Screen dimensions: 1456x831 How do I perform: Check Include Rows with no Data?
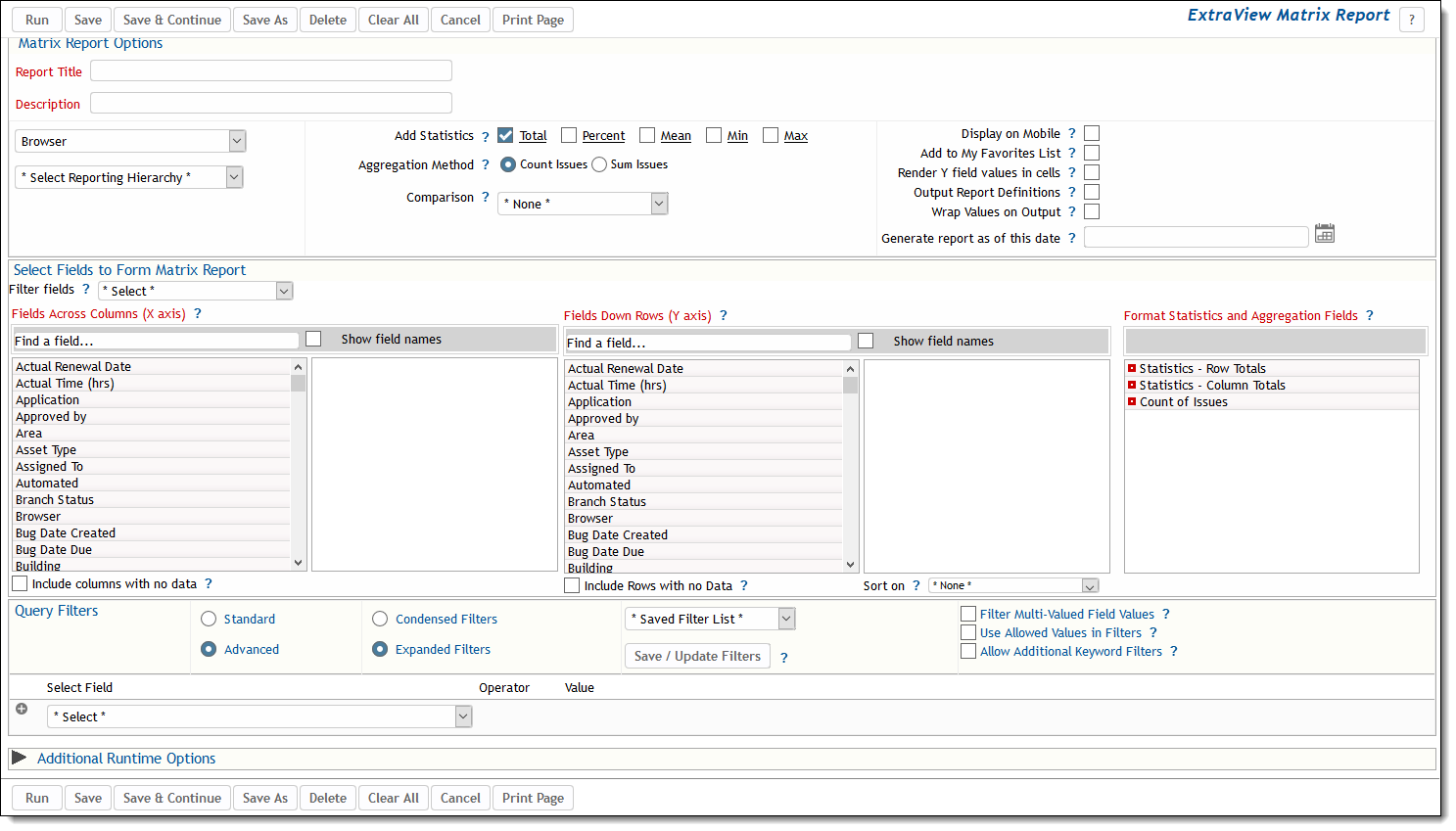click(572, 585)
